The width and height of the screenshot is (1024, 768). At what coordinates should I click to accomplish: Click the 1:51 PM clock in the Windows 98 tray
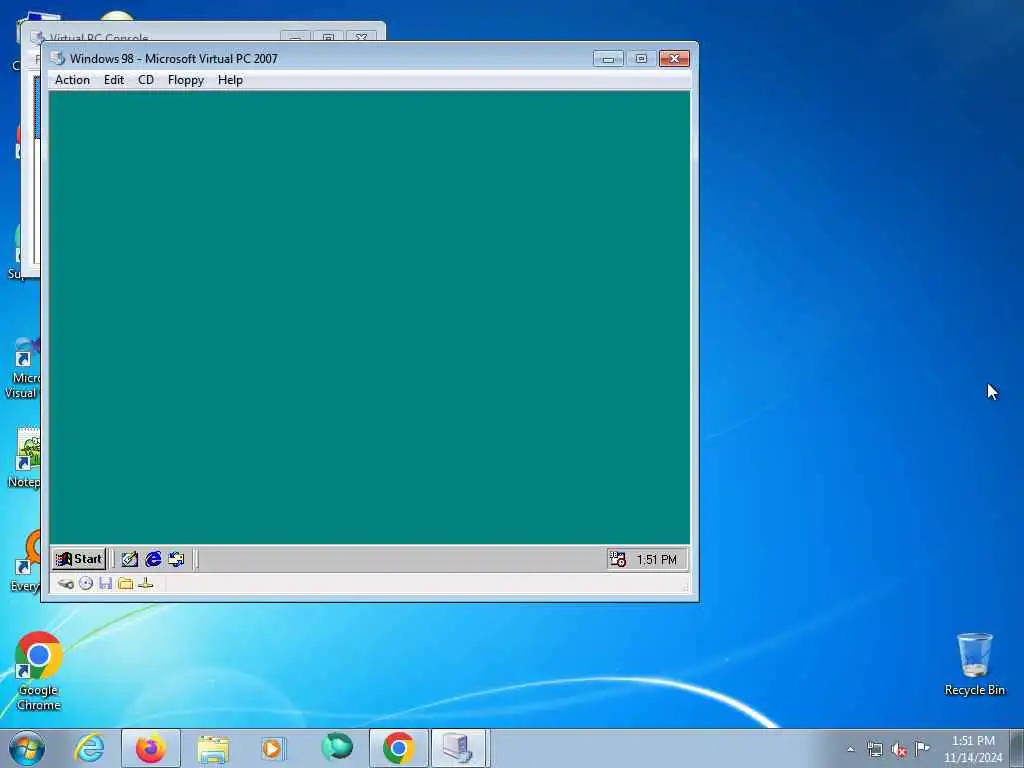point(656,560)
